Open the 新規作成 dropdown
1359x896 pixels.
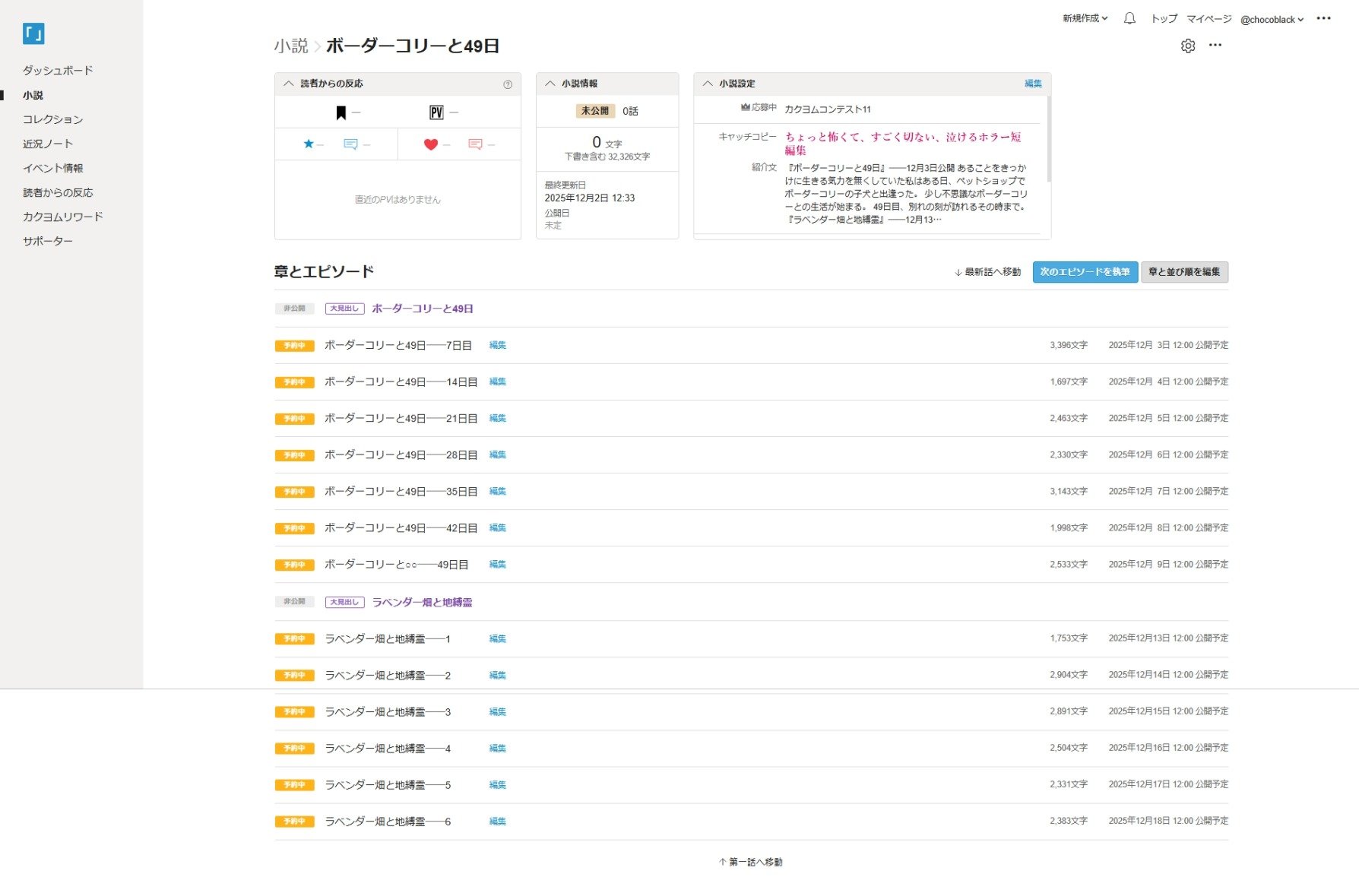point(1085,19)
